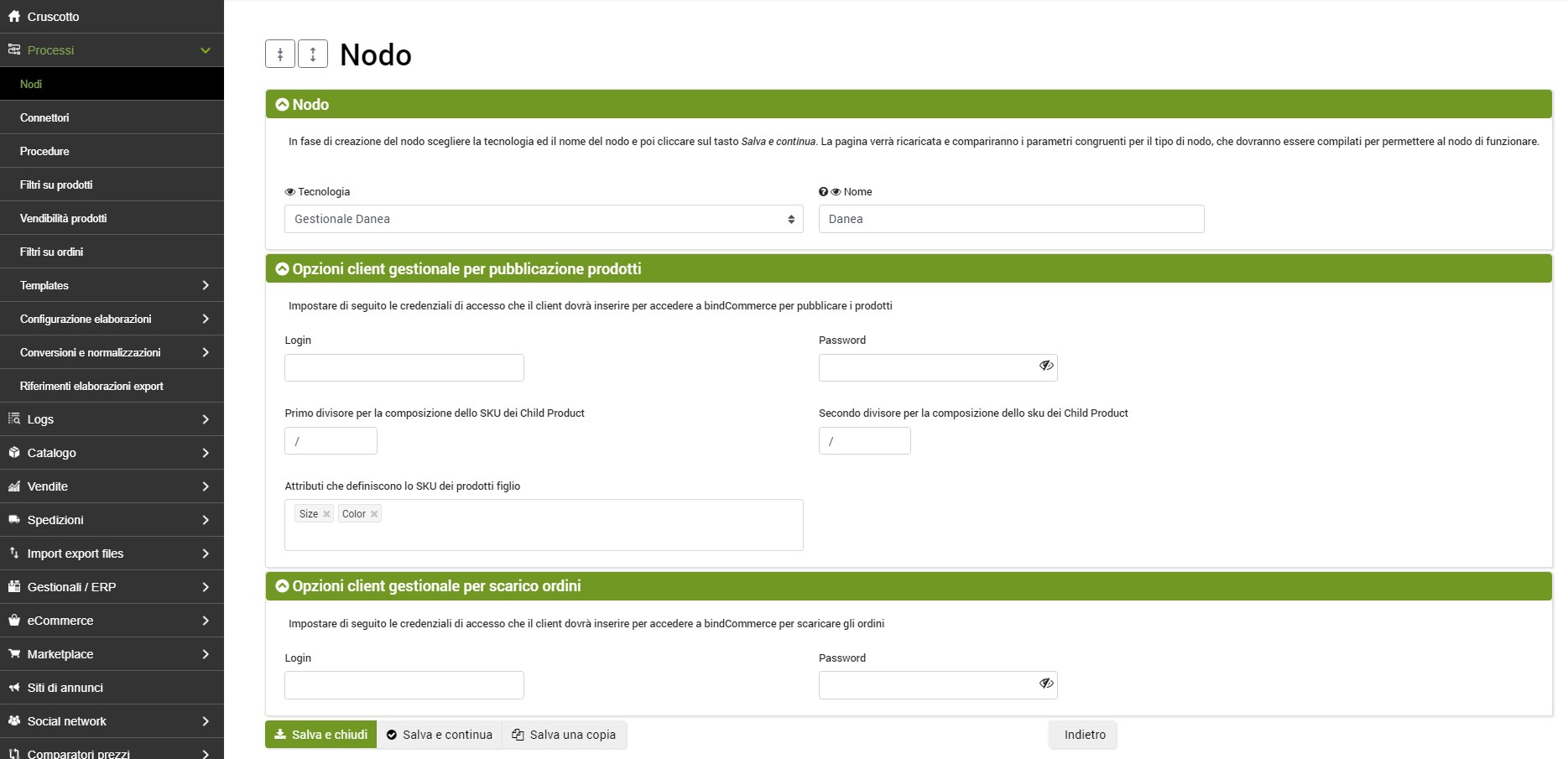Screen dimensions: 1568x759
Task: Open Filtri su prodotti menu item
Action: coord(56,185)
